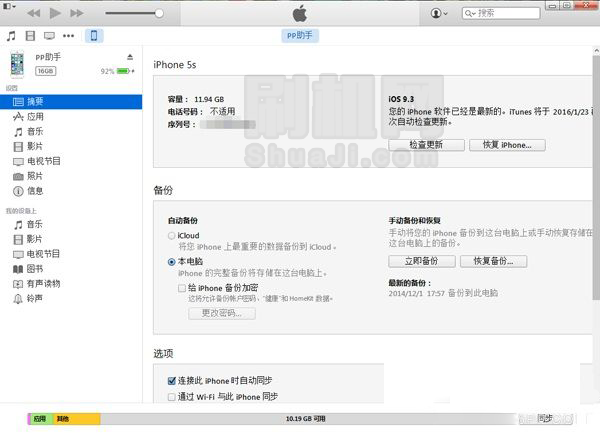Click the 更改密码... button
Screen dimensions: 600x433
(222, 313)
